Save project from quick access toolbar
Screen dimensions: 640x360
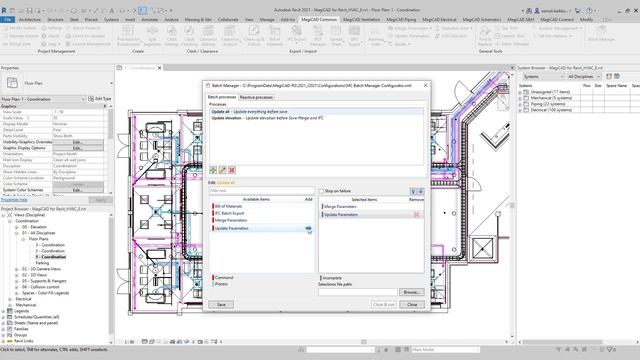click(x=29, y=10)
